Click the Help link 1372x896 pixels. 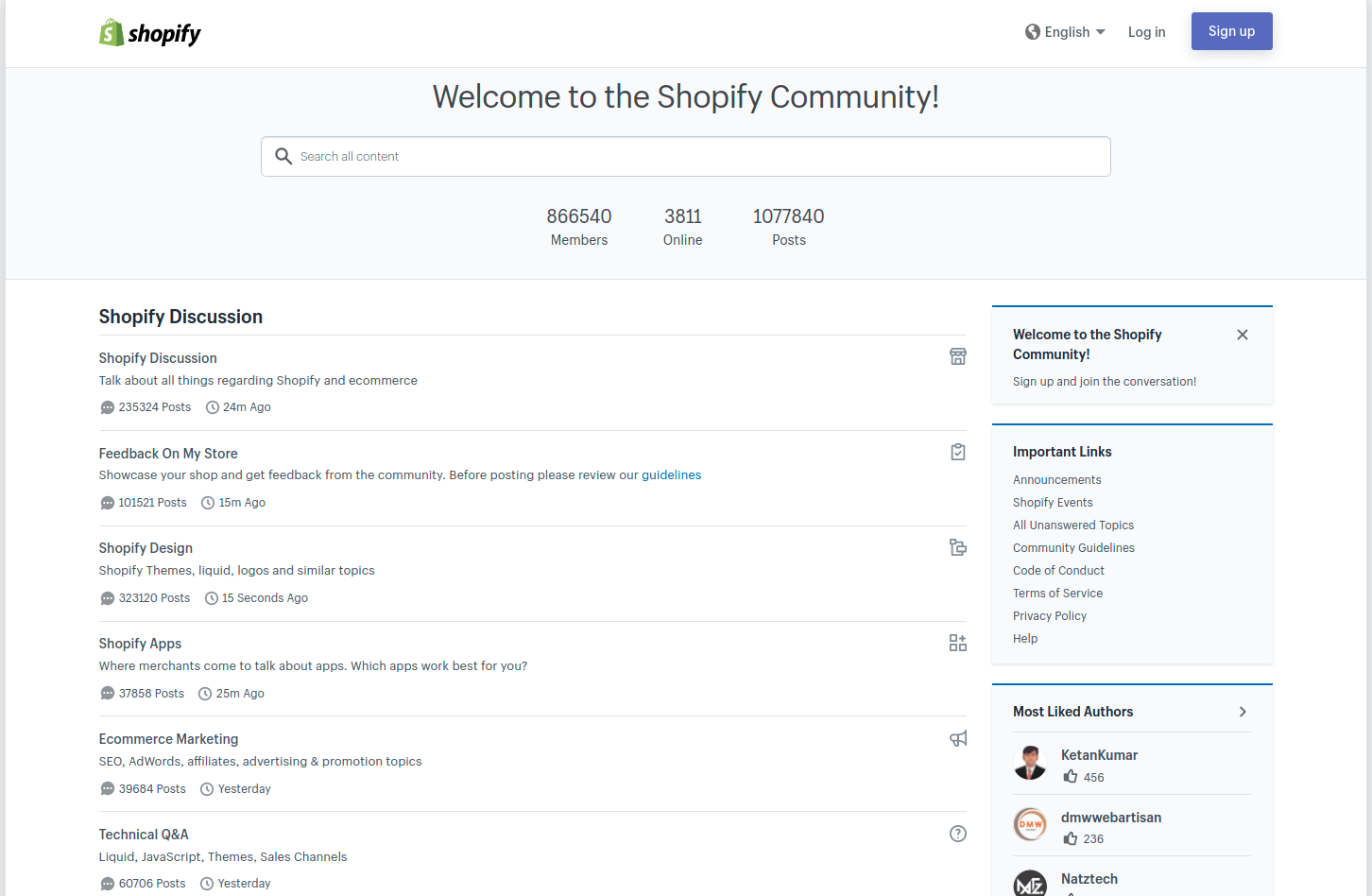pyautogui.click(x=1024, y=639)
